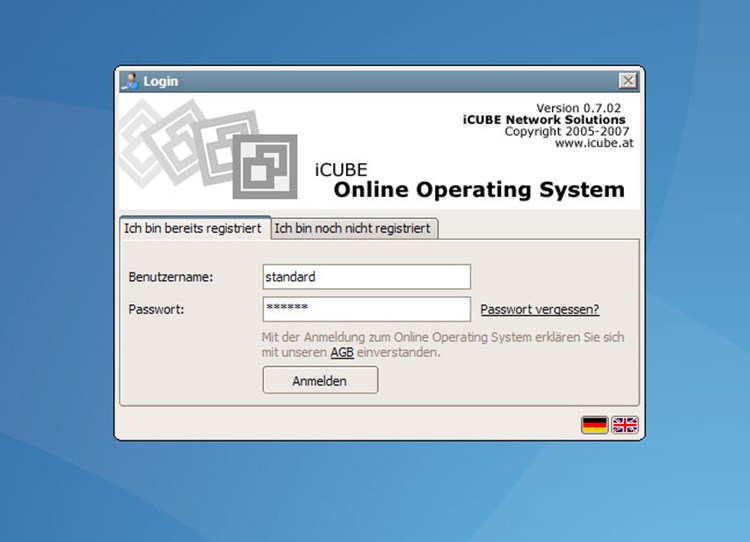
Task: Open the 'Ich bin noch nicht registriert' tab
Action: click(353, 228)
